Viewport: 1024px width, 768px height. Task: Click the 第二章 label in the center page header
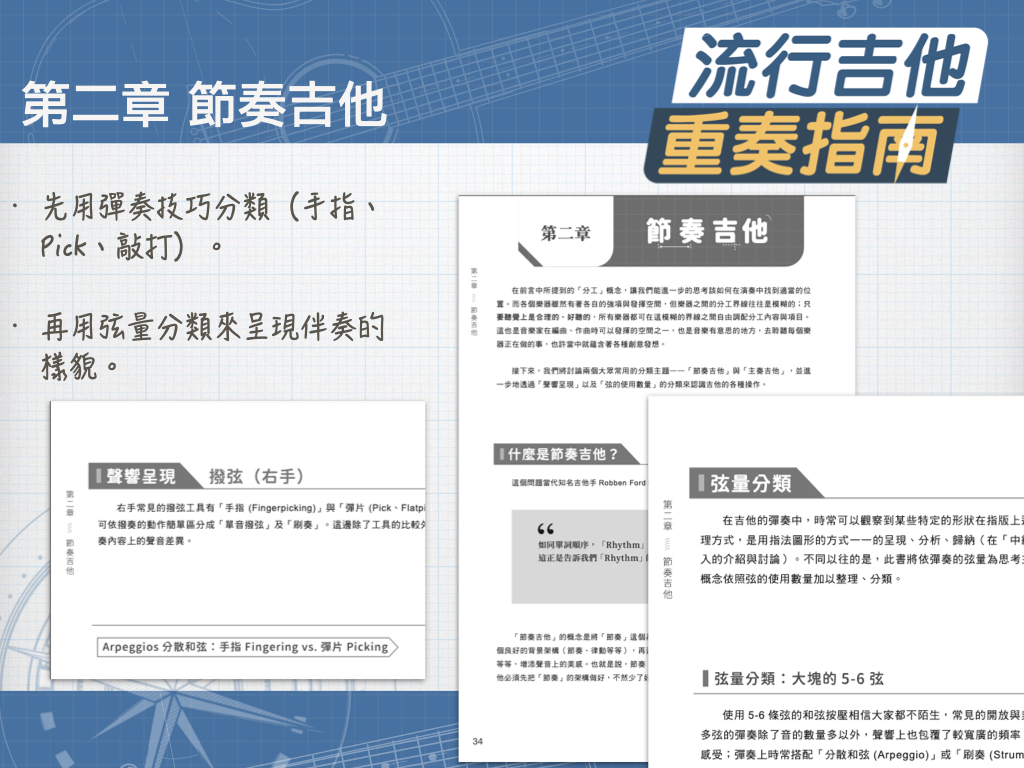(565, 234)
